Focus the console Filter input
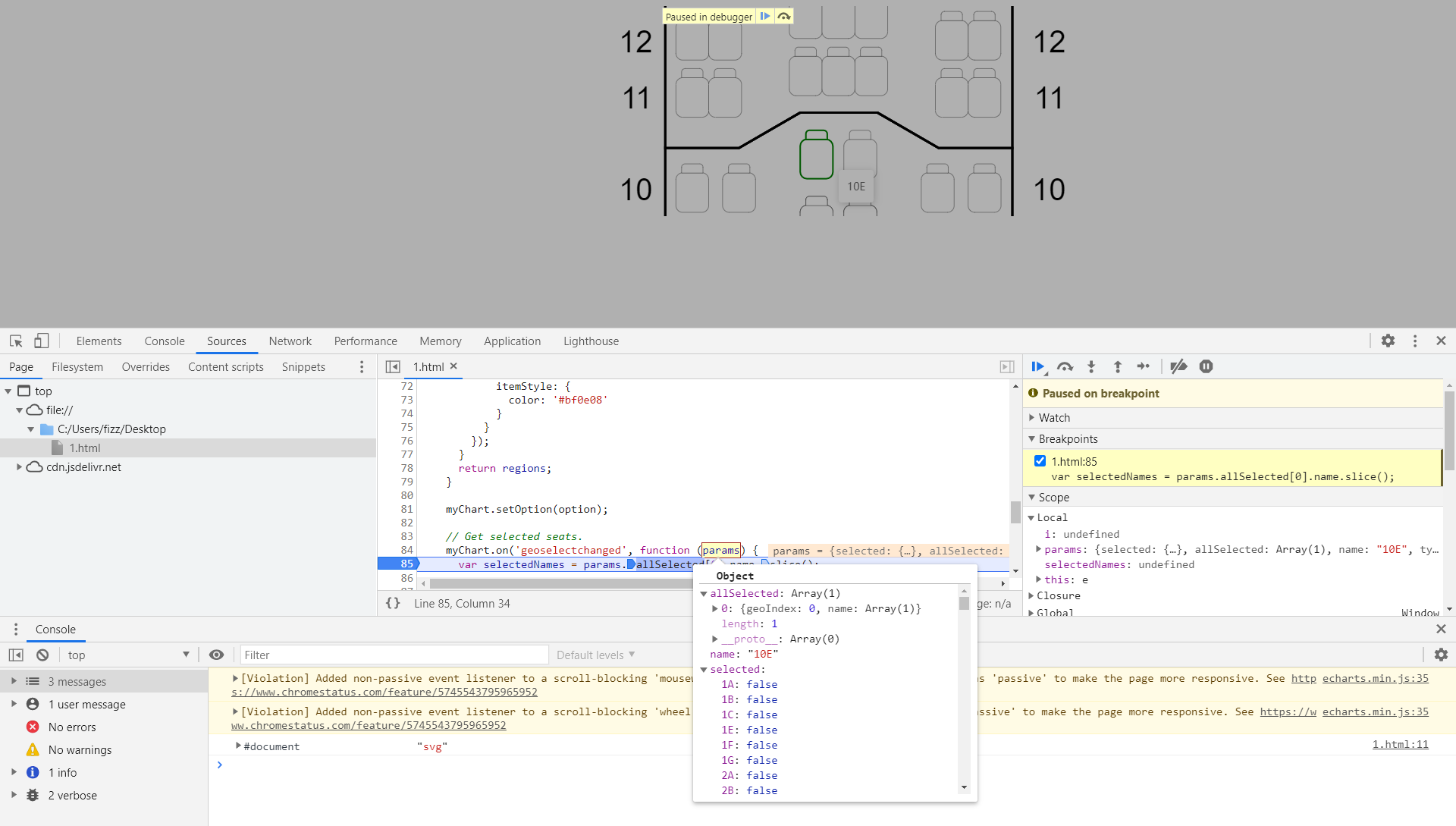 pyautogui.click(x=394, y=655)
